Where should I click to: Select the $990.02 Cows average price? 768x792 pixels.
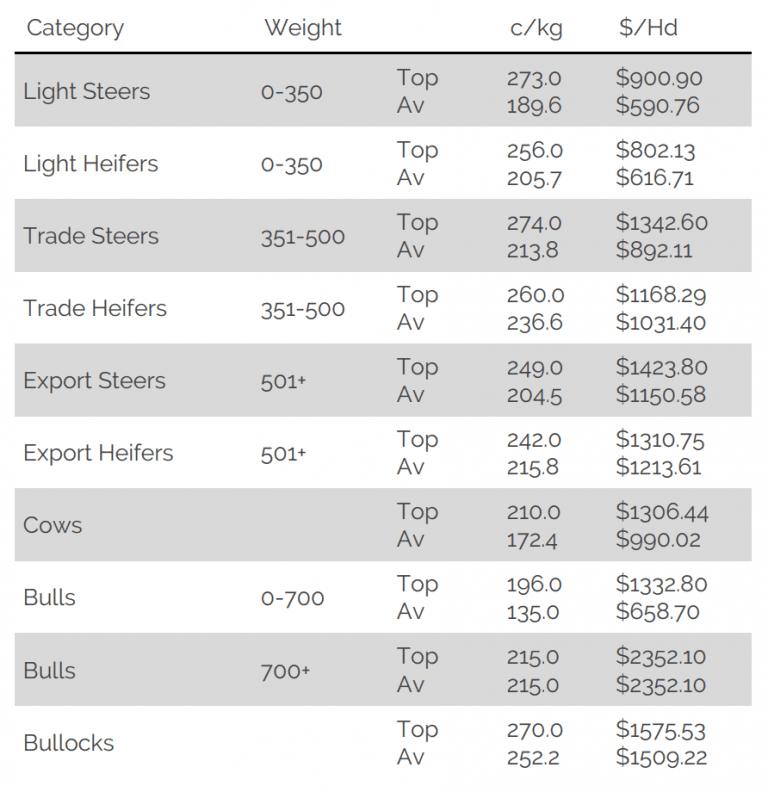658,539
